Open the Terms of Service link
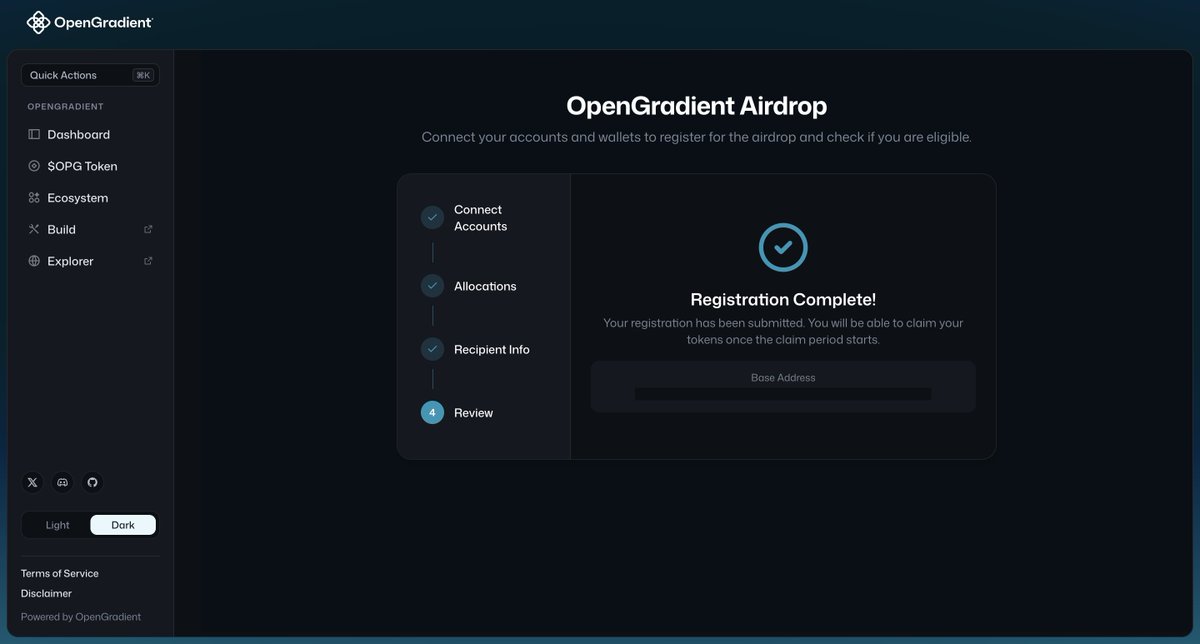Screen dimensions: 1200x644 [x=59, y=573]
